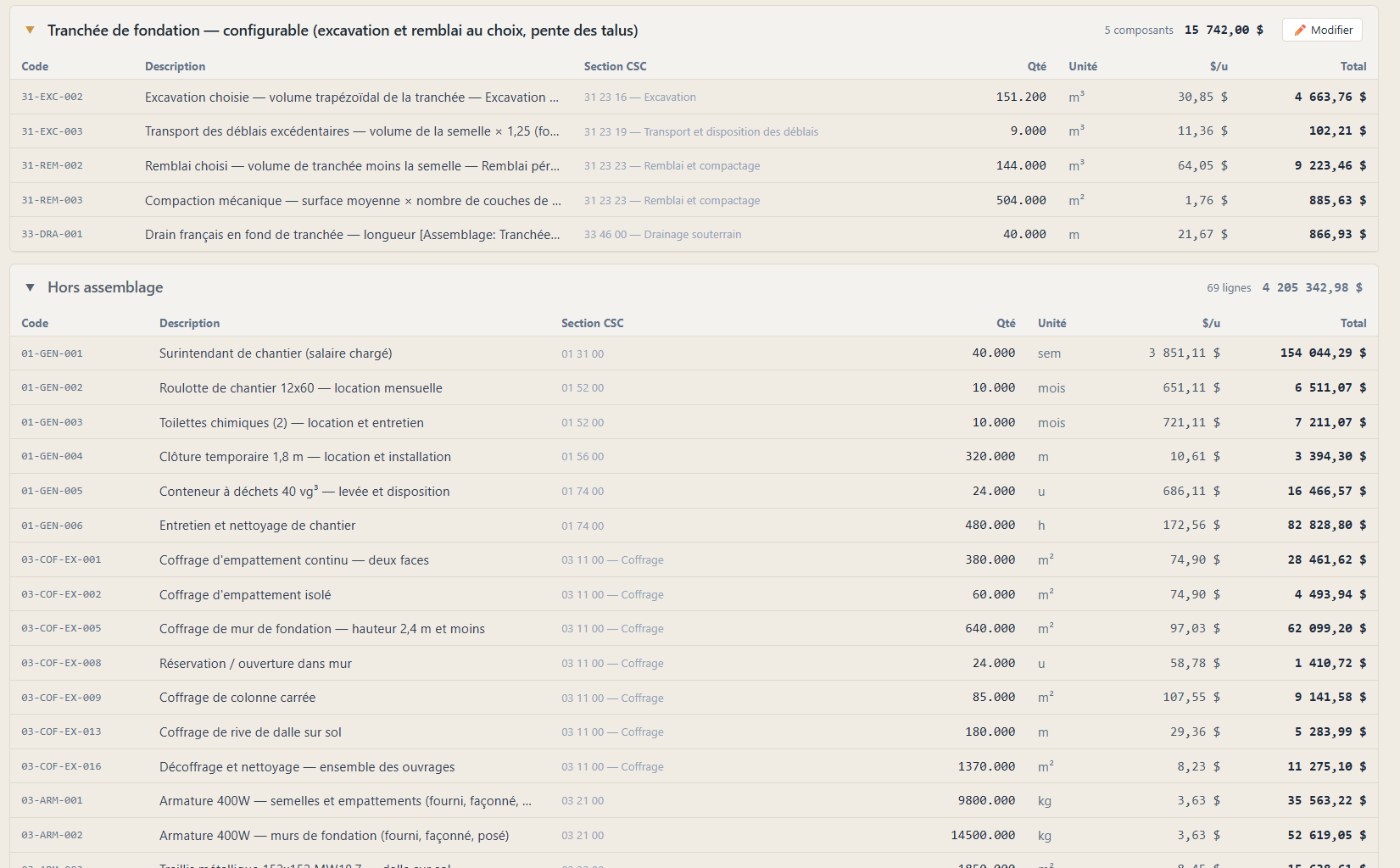Click Armature 400W murs de fondation row

click(x=694, y=835)
